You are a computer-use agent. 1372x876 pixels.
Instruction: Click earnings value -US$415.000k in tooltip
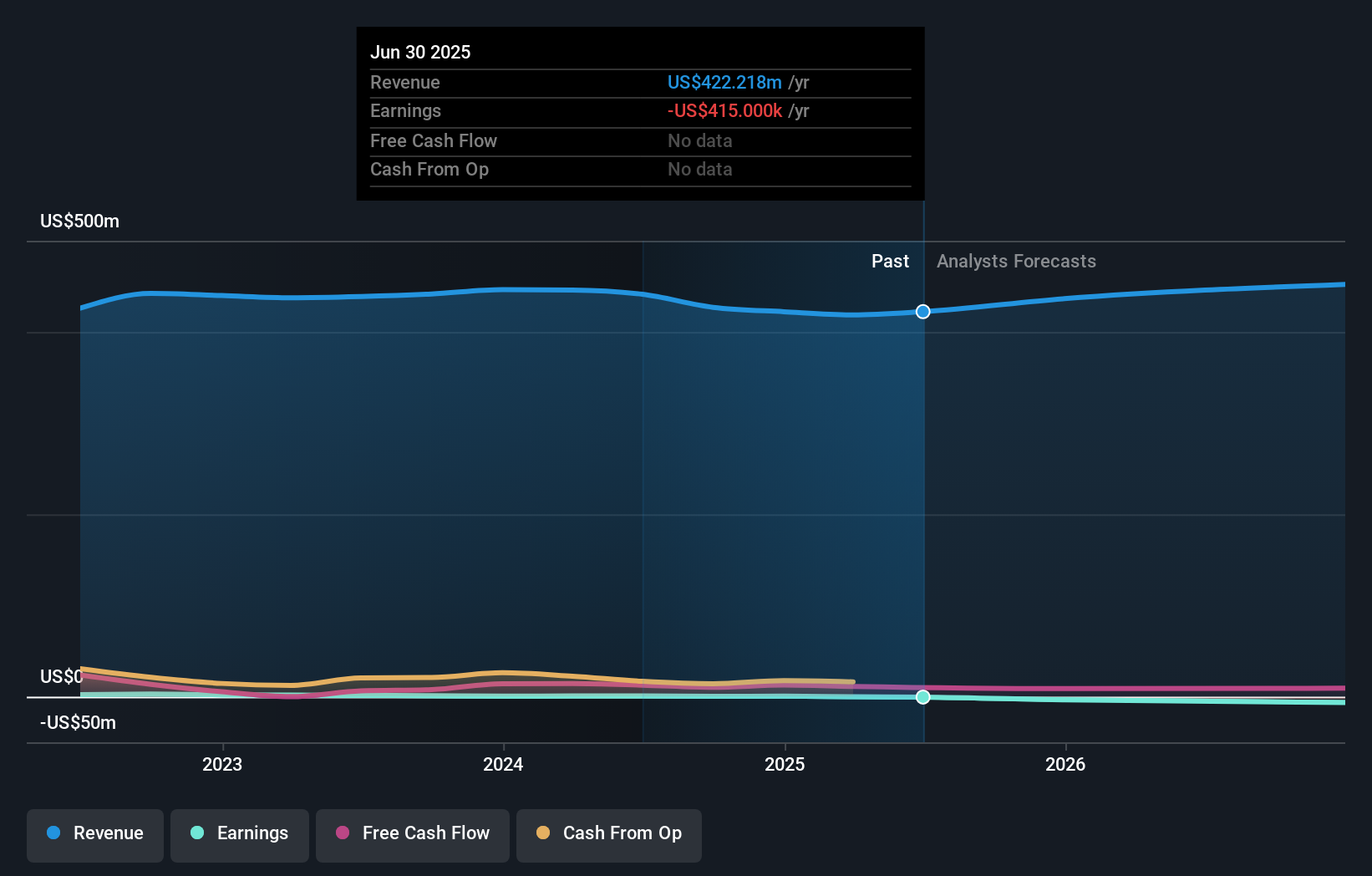(x=724, y=110)
